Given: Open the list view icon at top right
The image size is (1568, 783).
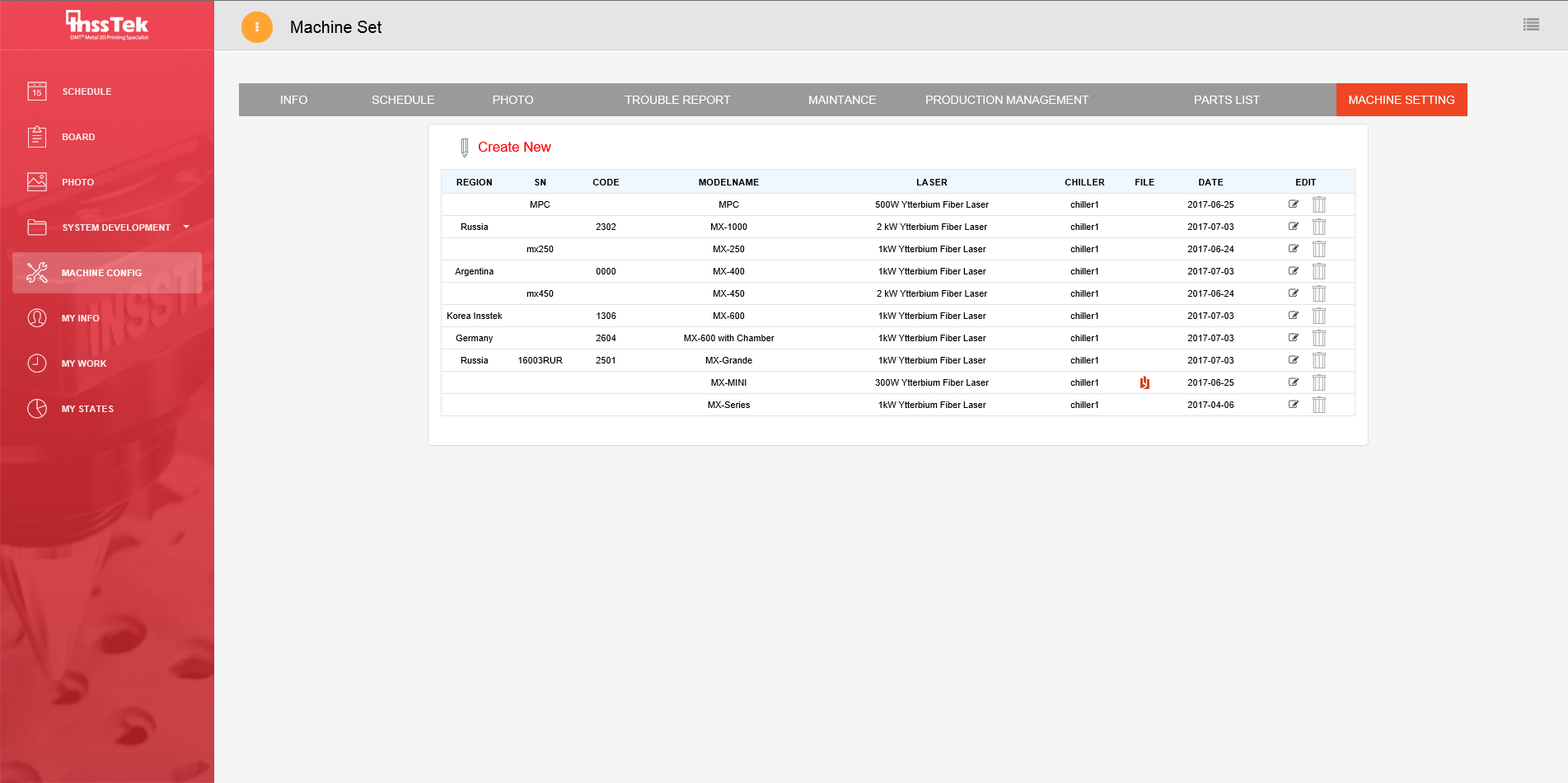Looking at the screenshot, I should (1531, 25).
